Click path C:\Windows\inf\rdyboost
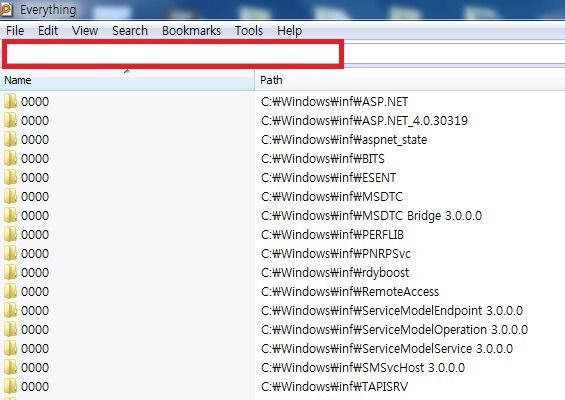 [x=335, y=273]
